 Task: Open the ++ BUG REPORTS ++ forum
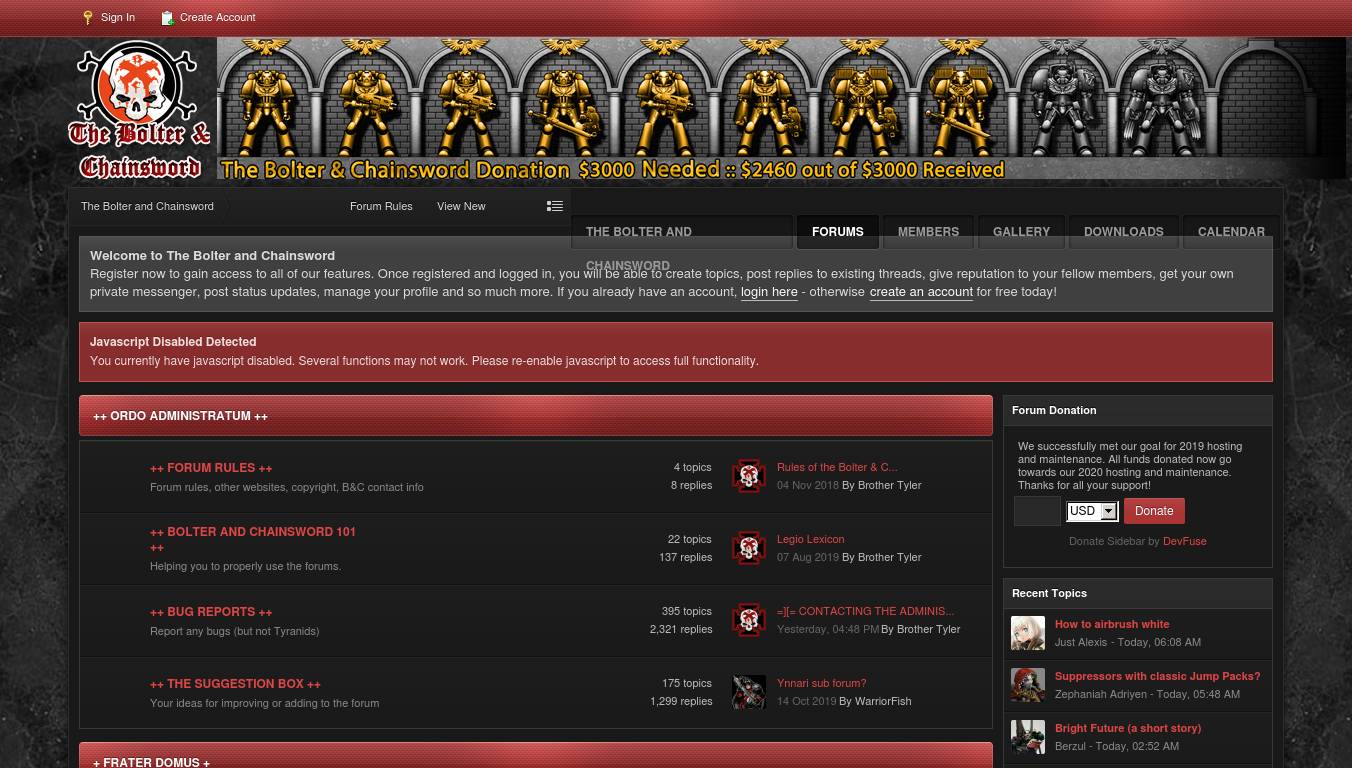211,612
